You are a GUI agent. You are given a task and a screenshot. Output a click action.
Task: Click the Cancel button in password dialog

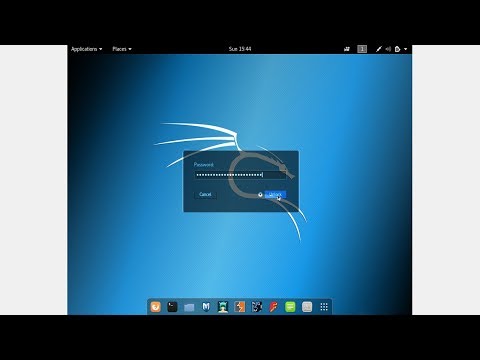[205, 194]
